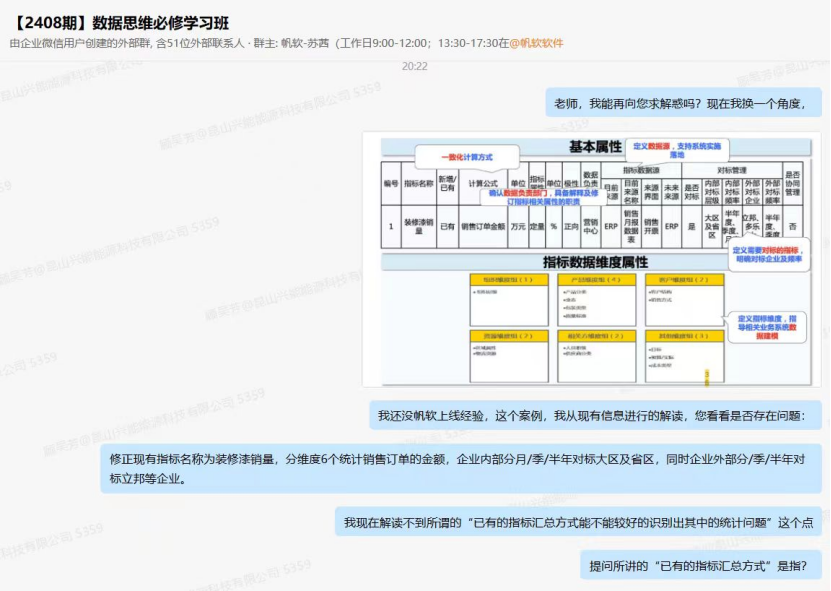Click the 基本属性 heading in the image

[x=595, y=147]
